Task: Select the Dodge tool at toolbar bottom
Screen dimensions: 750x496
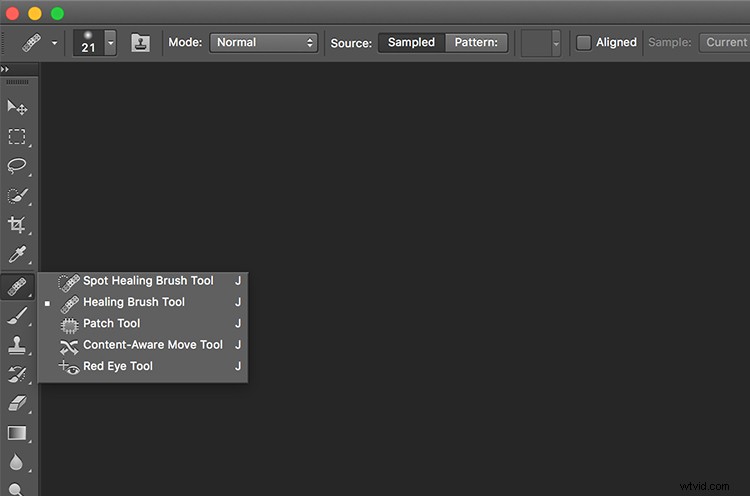Action: (x=16, y=489)
